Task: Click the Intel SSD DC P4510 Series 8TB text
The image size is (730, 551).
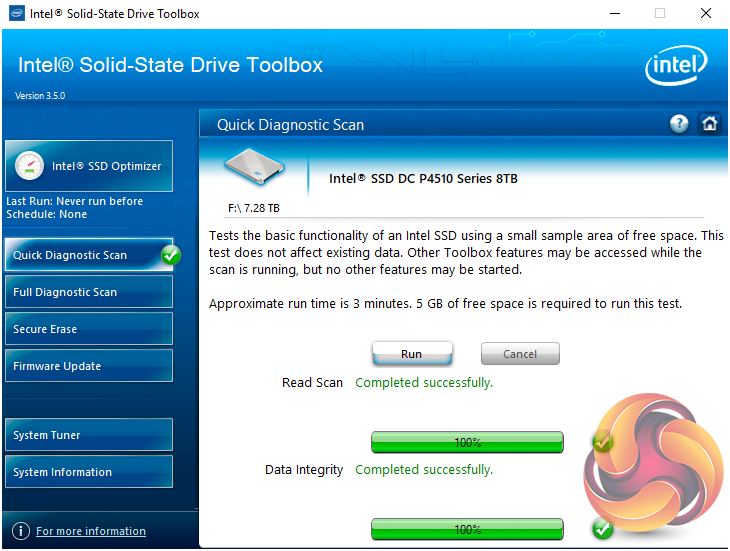Action: [x=423, y=179]
